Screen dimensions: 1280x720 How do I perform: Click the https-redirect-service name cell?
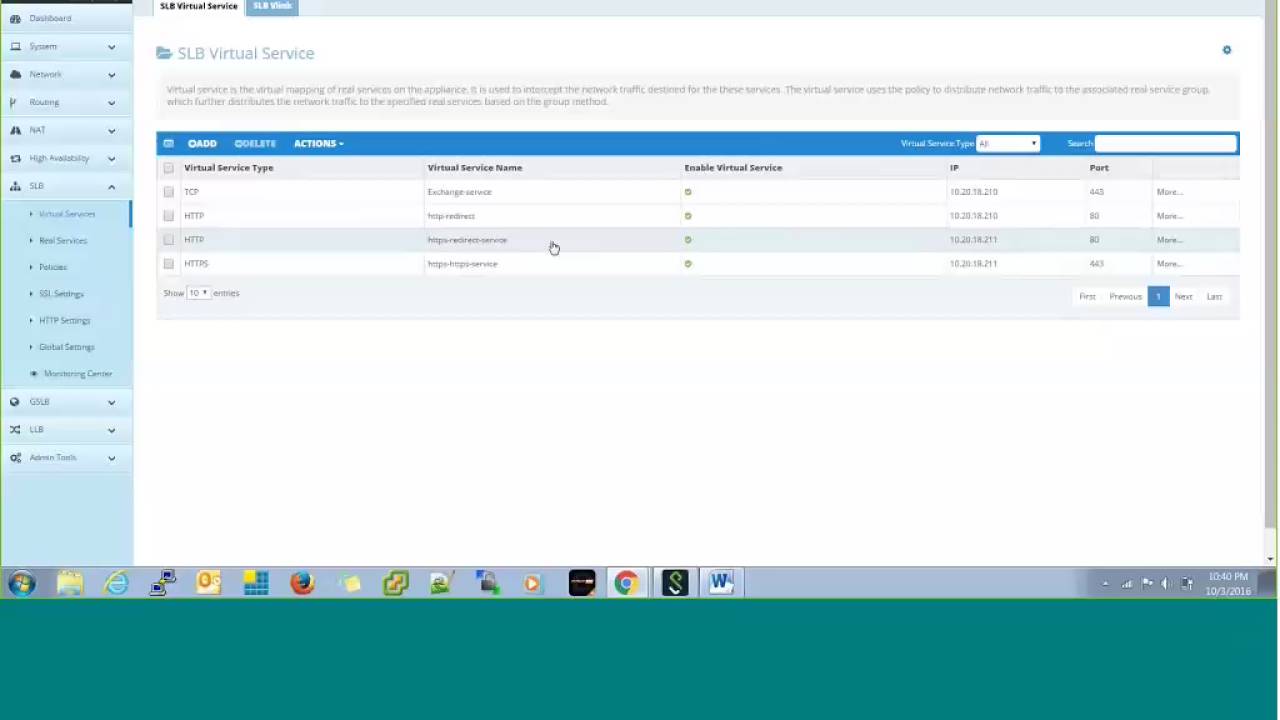[467, 240]
